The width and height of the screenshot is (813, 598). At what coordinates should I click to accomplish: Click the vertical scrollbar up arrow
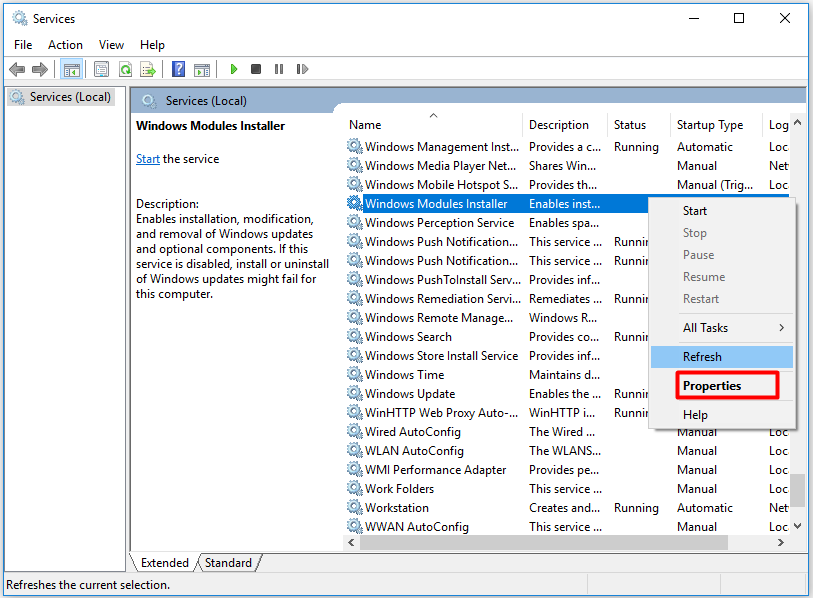pyautogui.click(x=797, y=122)
